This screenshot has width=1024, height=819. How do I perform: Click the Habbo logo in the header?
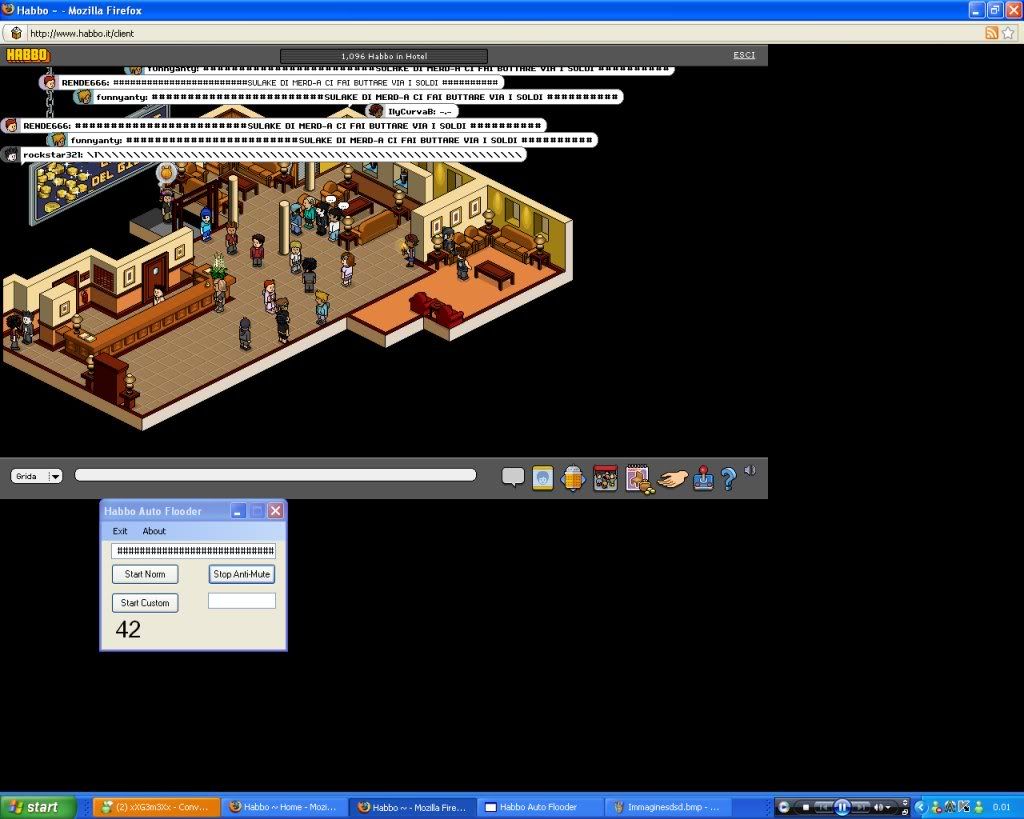(27, 56)
